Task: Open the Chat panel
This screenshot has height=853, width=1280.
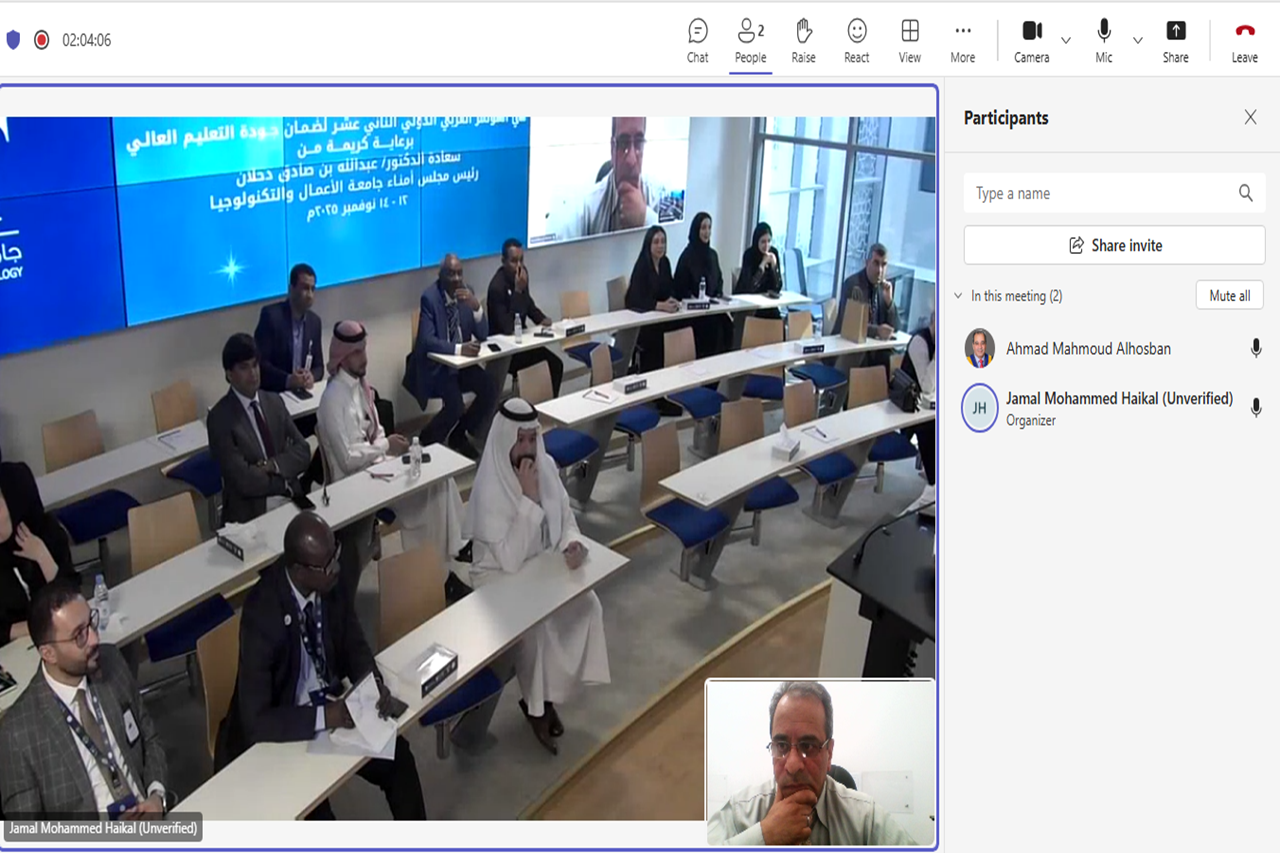Action: tap(697, 41)
